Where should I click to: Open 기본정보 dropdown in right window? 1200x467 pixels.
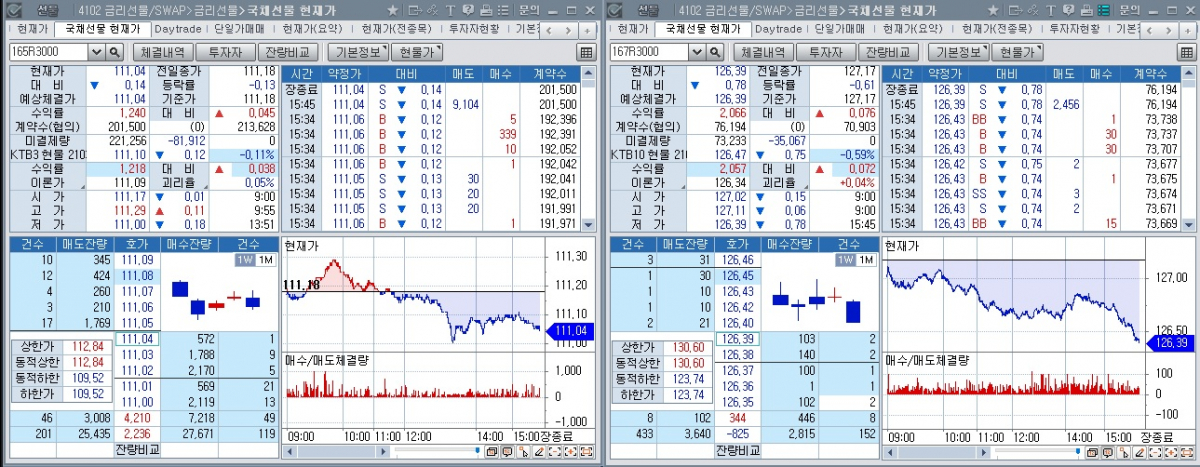959,52
